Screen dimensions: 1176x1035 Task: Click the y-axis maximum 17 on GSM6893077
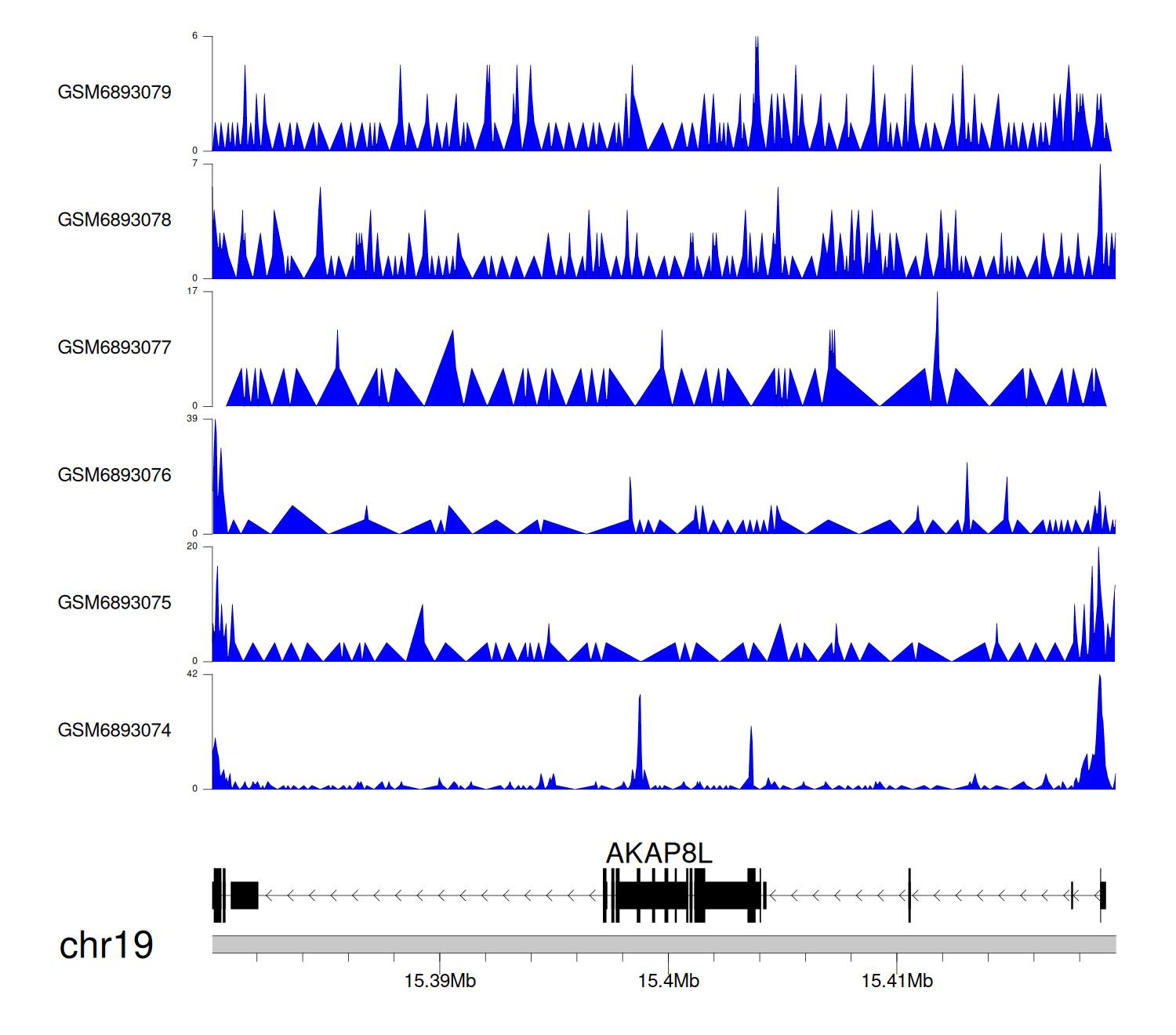click(192, 291)
